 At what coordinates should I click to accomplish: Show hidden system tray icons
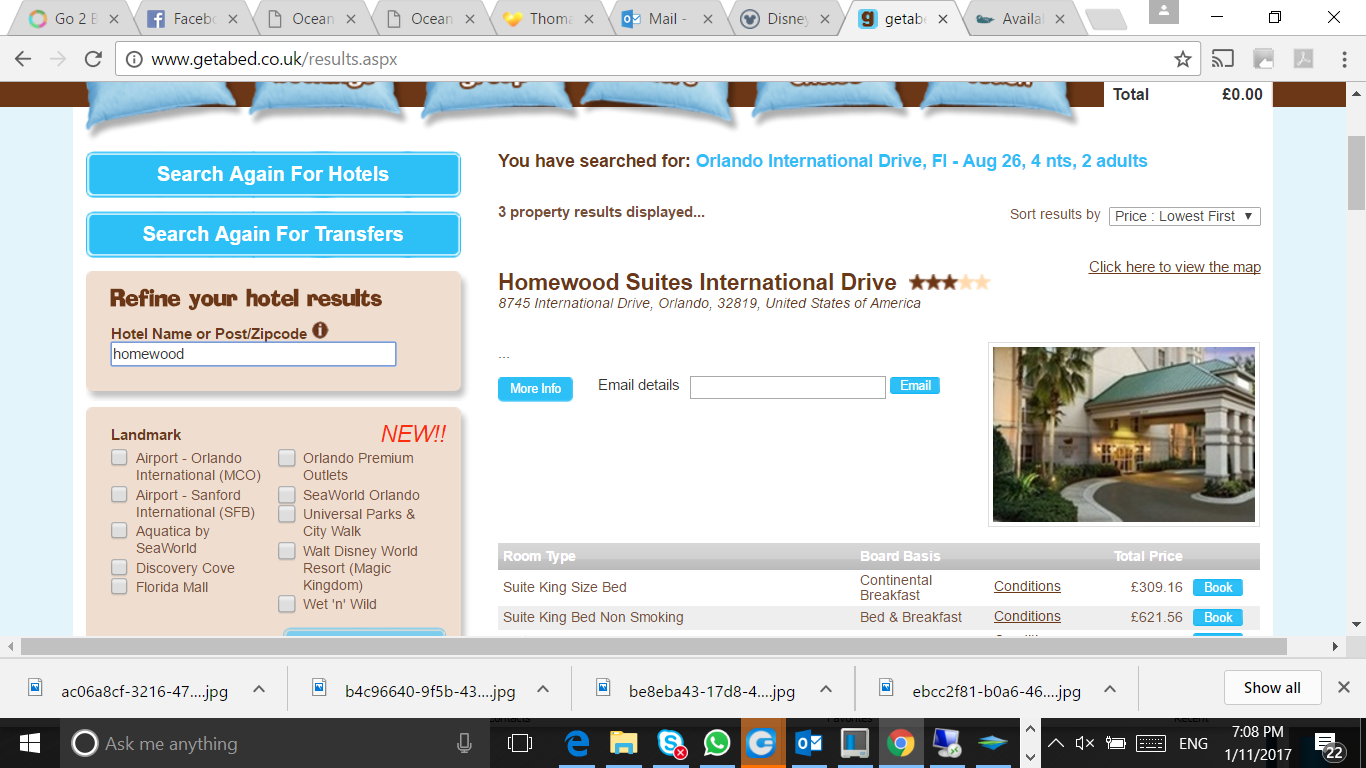tap(1056, 743)
